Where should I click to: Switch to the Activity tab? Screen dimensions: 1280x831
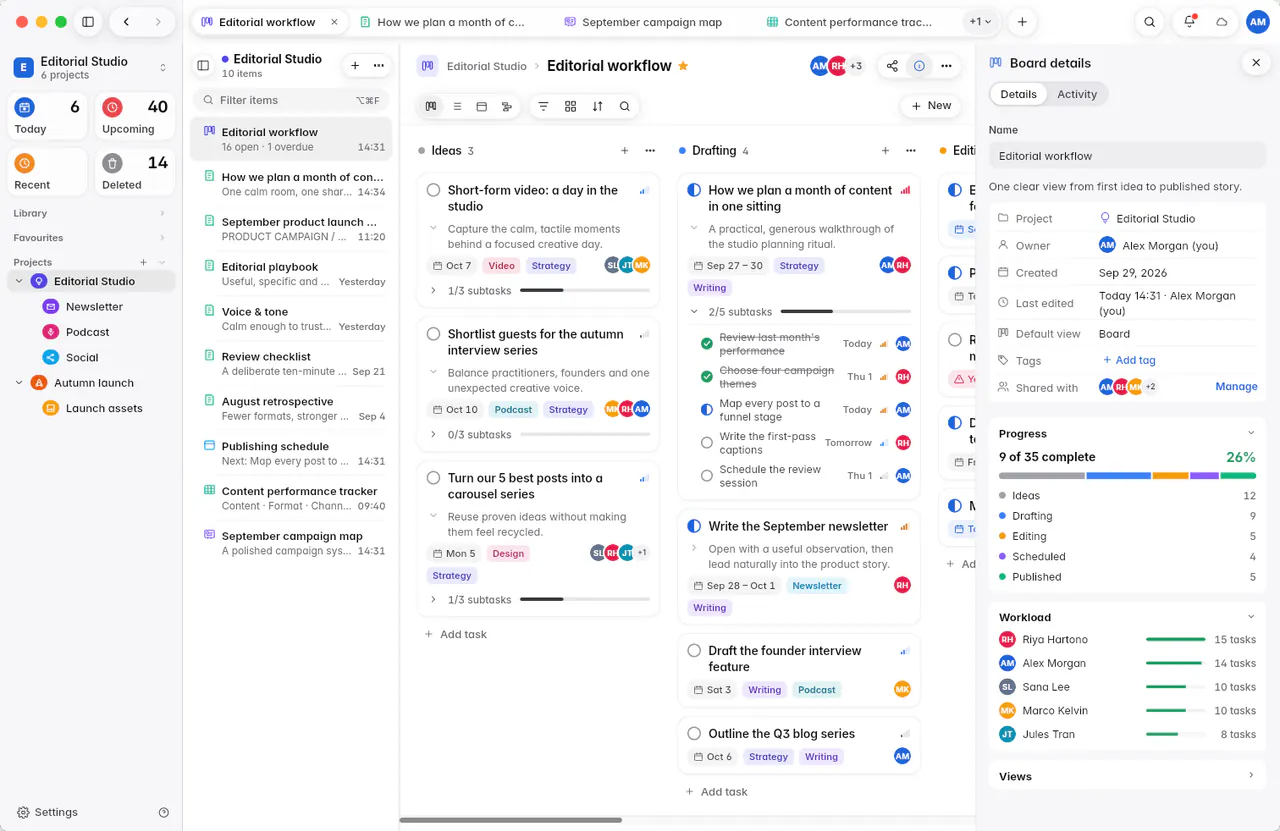click(1077, 94)
